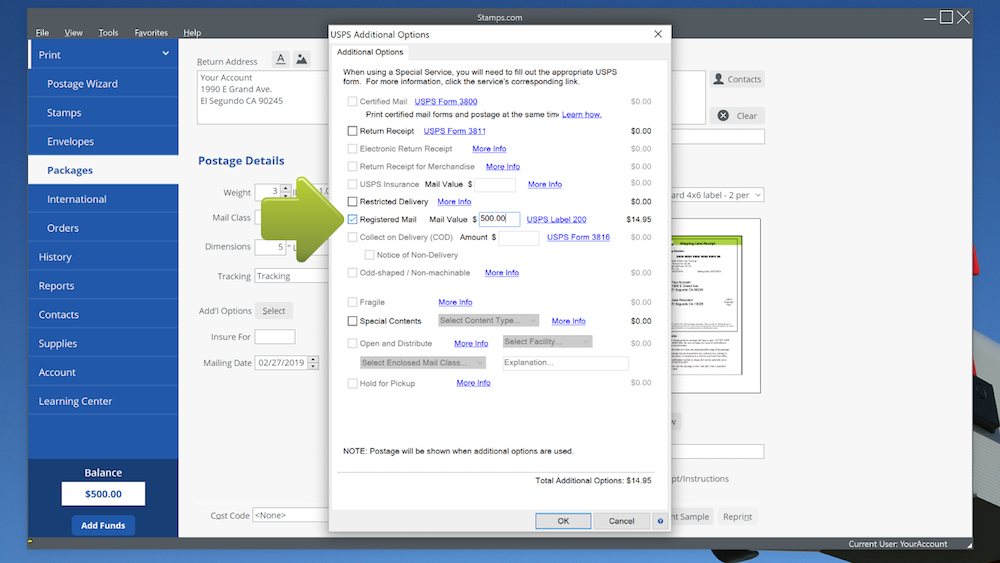Increase the Weight value with the up arrow
This screenshot has height=563, width=1000.
pos(286,187)
